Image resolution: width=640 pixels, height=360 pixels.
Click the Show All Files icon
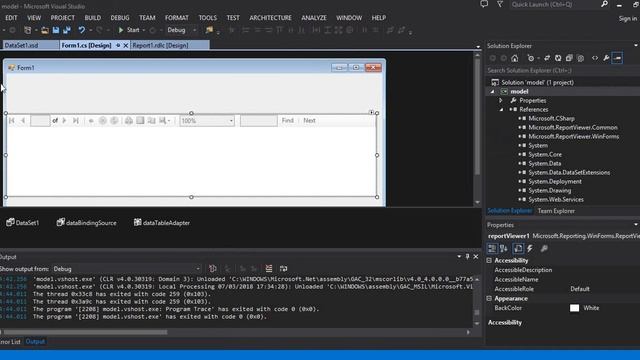point(580,58)
